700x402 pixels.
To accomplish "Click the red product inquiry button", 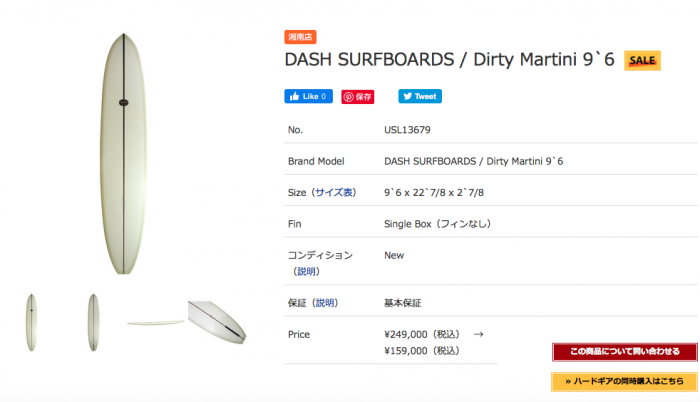I will point(624,352).
